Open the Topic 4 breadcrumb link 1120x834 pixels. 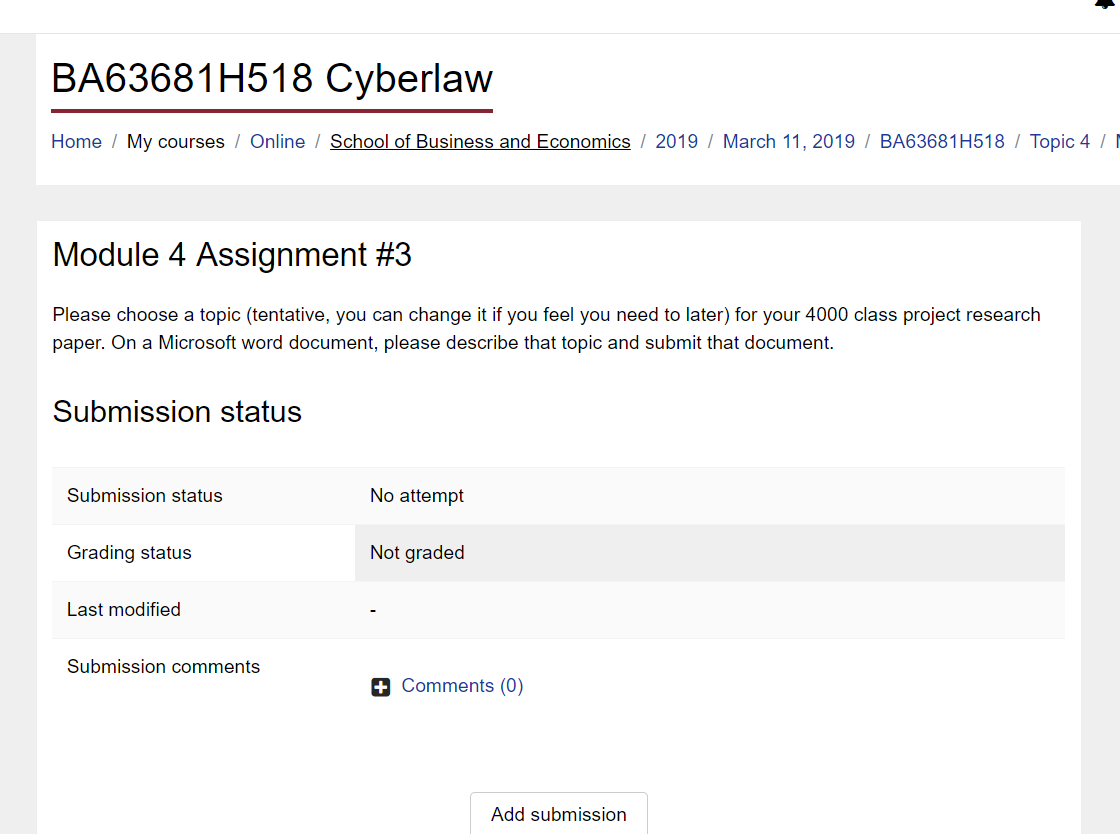[x=1059, y=141]
